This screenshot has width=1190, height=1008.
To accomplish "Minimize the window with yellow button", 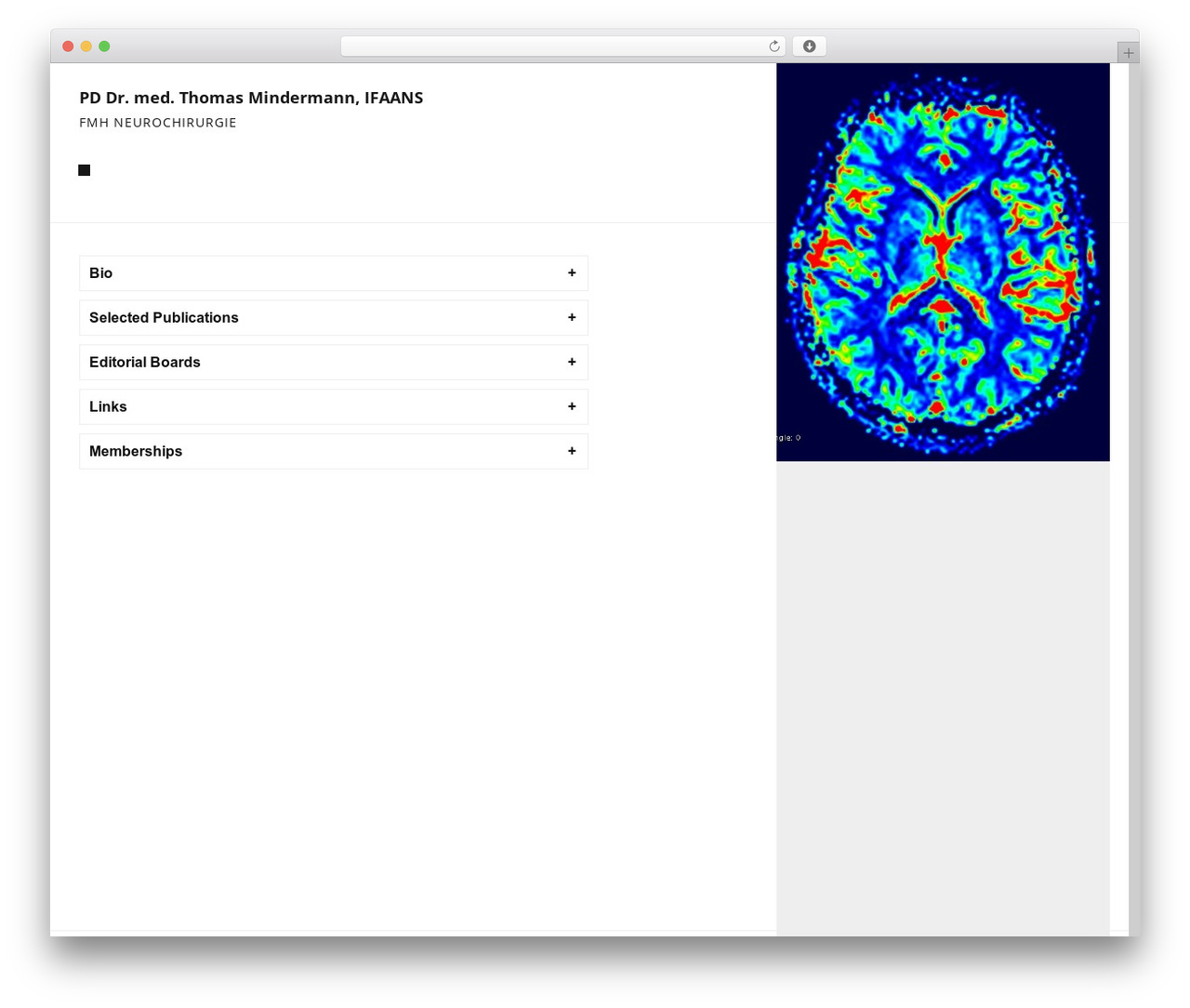I will tap(86, 46).
